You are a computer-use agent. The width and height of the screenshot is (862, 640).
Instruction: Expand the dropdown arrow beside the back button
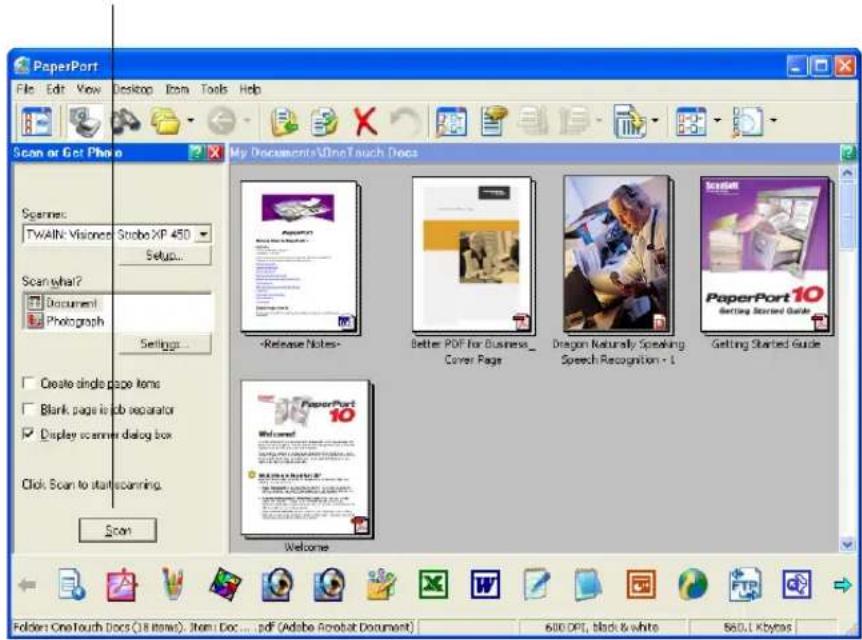(247, 120)
